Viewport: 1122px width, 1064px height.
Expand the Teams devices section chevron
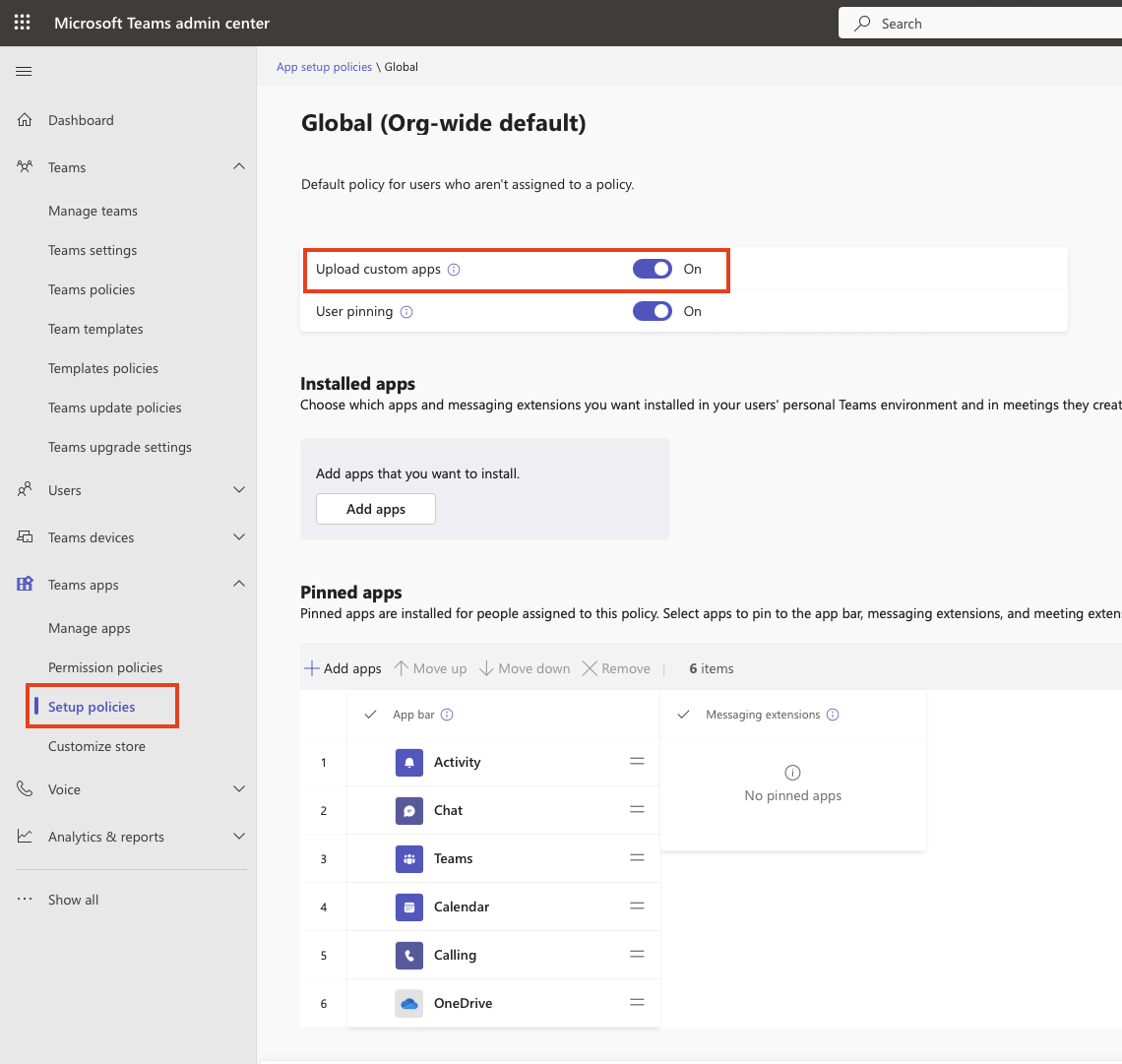(239, 536)
